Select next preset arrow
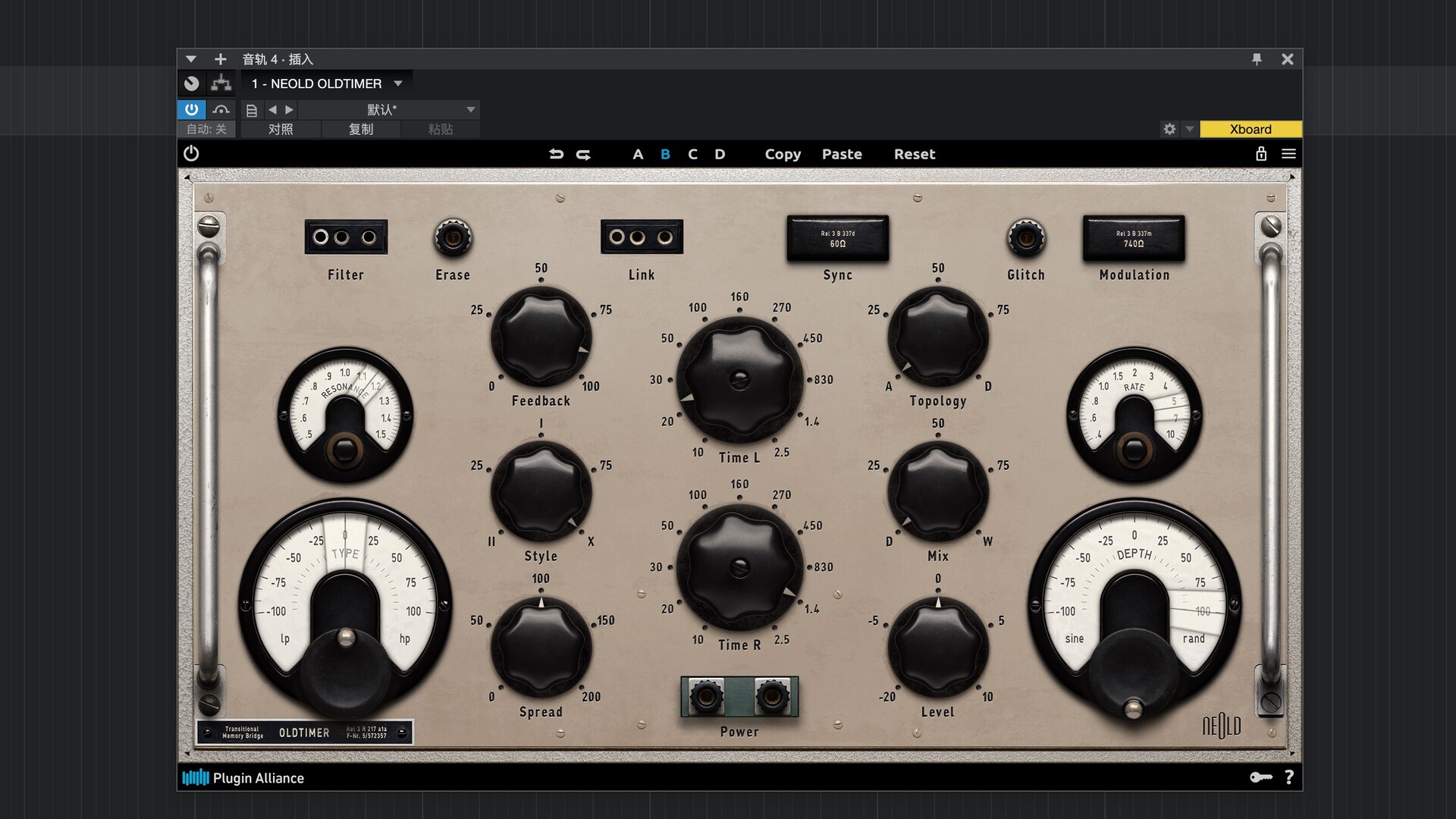This screenshot has width=1456, height=819. pyautogui.click(x=289, y=110)
